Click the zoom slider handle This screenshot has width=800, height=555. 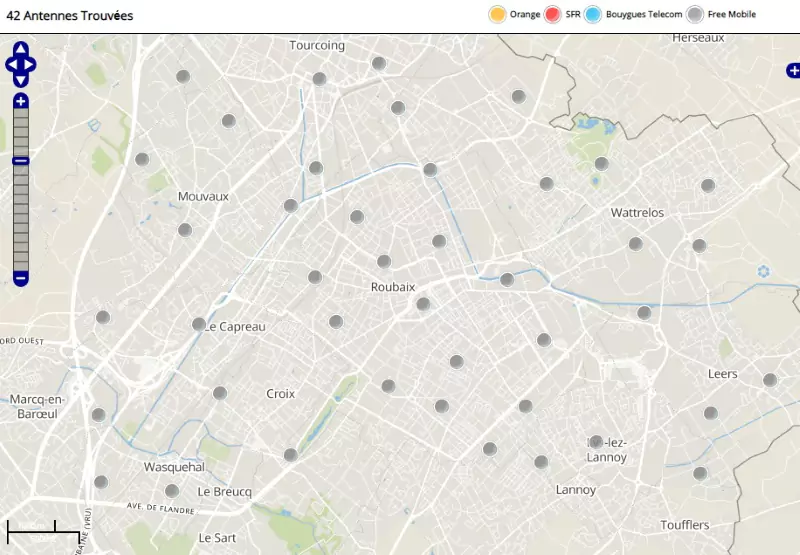[x=21, y=161]
